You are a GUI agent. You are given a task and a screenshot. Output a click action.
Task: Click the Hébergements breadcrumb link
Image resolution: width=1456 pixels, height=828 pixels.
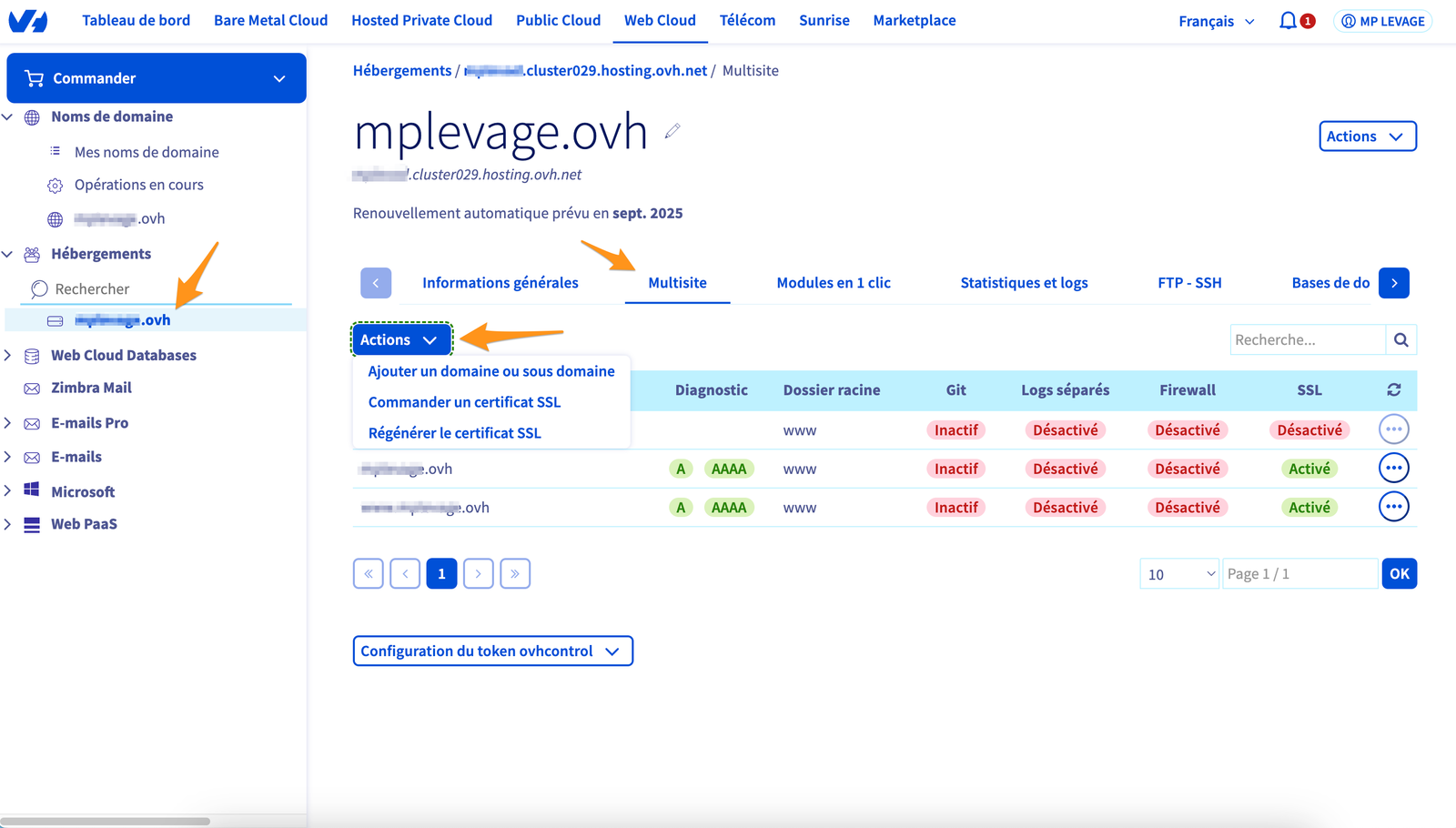point(402,70)
